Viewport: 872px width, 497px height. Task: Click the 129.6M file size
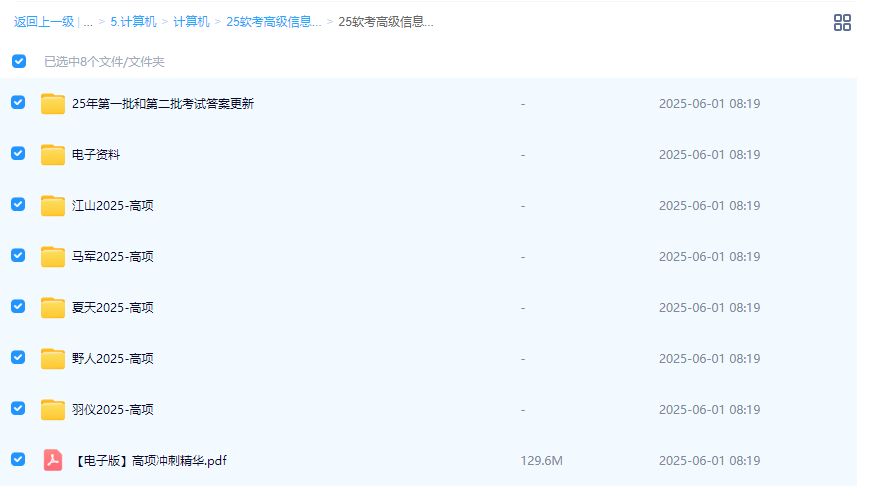[x=542, y=461]
